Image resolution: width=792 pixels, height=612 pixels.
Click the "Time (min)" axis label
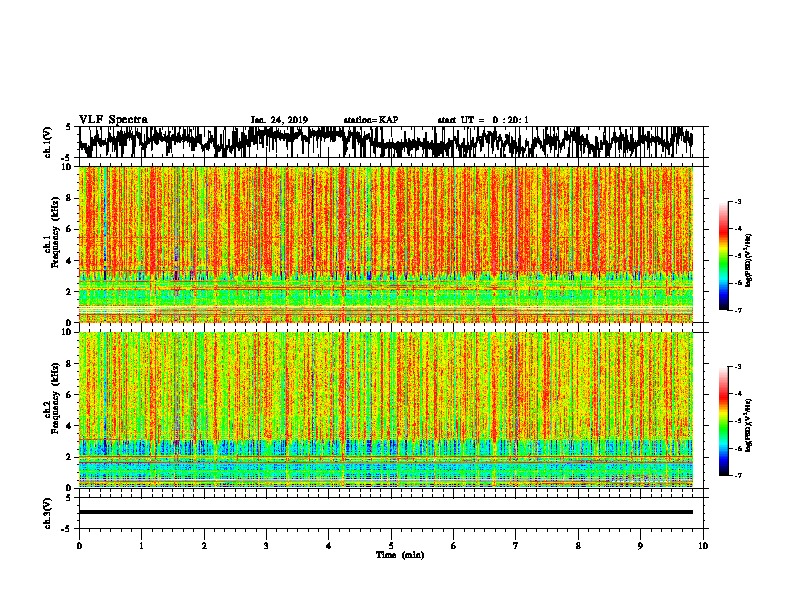coord(400,555)
